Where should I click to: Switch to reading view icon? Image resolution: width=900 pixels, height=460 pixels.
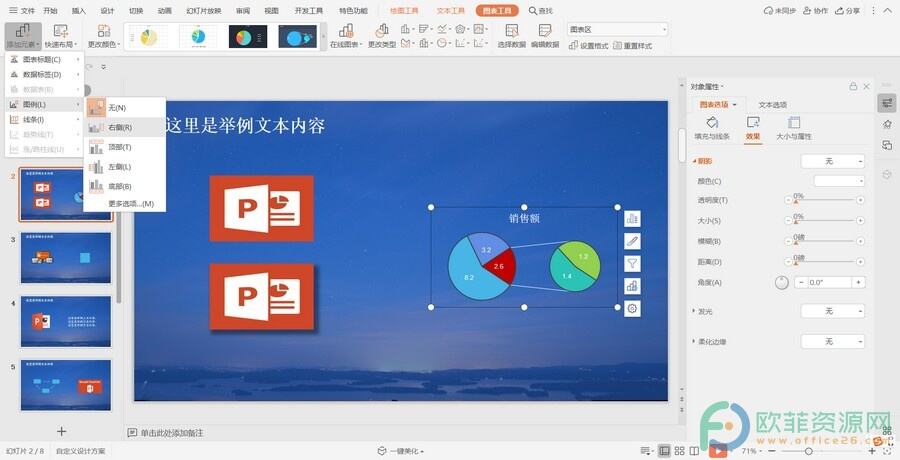(x=694, y=451)
